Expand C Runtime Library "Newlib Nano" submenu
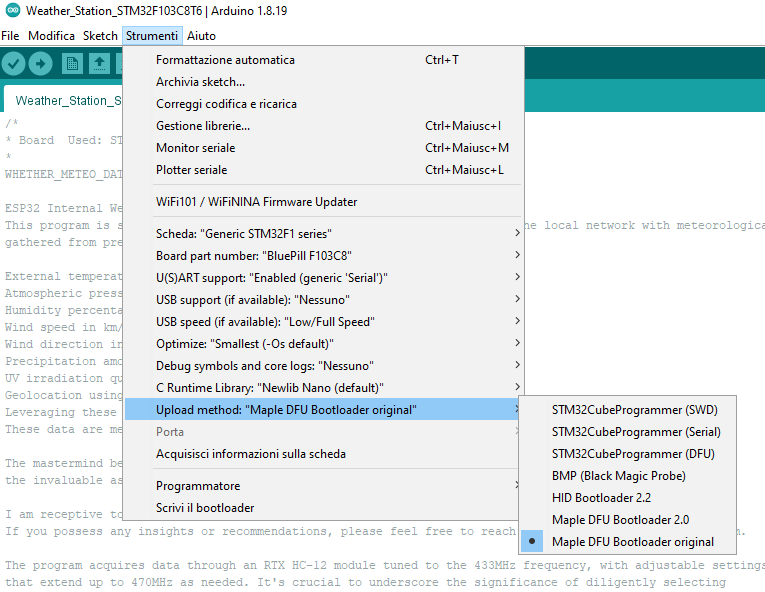 [323, 388]
